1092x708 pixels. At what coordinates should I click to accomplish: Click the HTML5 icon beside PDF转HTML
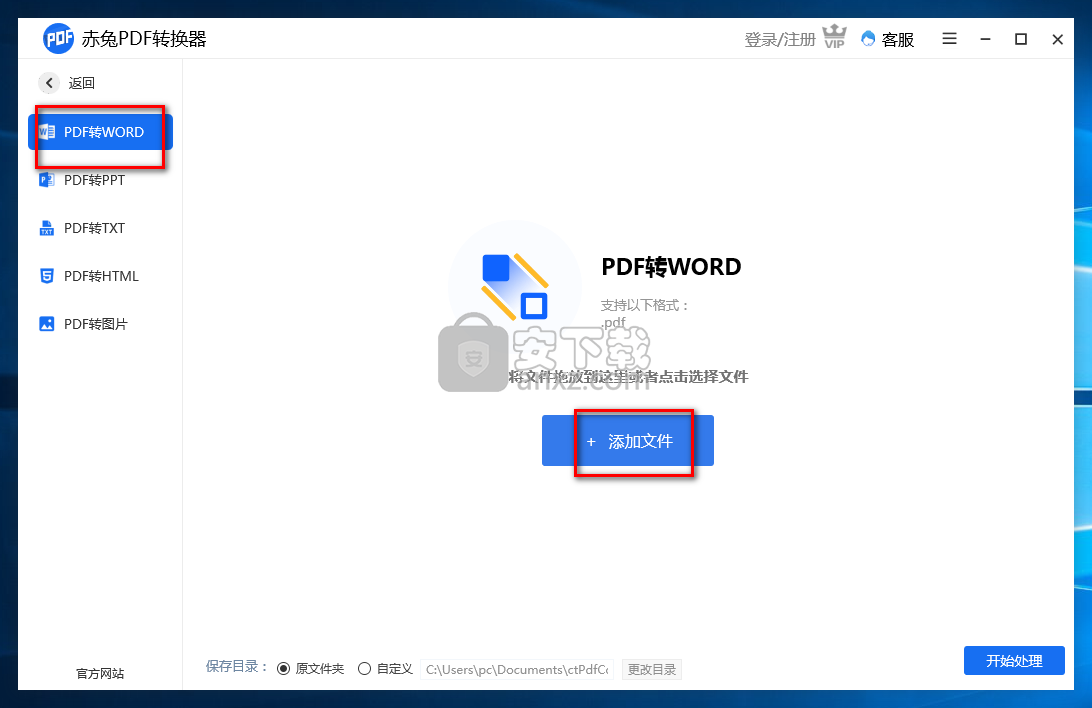[x=47, y=276]
